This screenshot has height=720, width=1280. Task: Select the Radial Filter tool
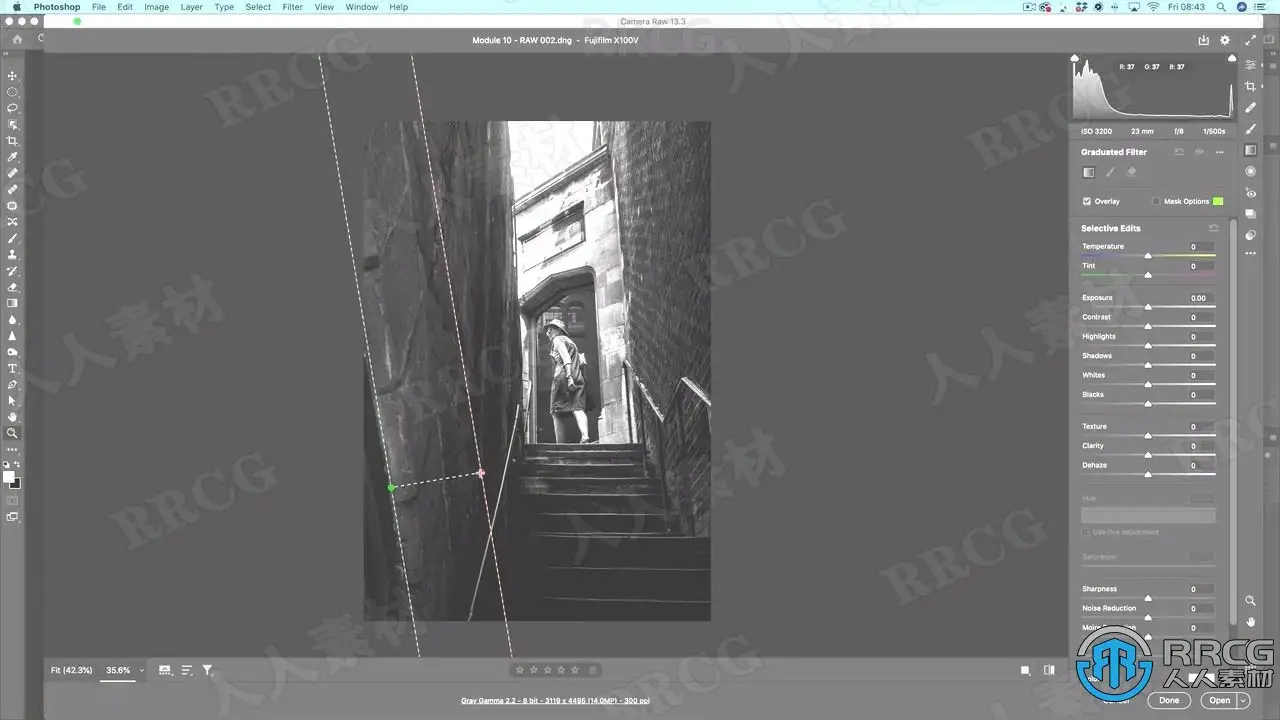pyautogui.click(x=1250, y=171)
